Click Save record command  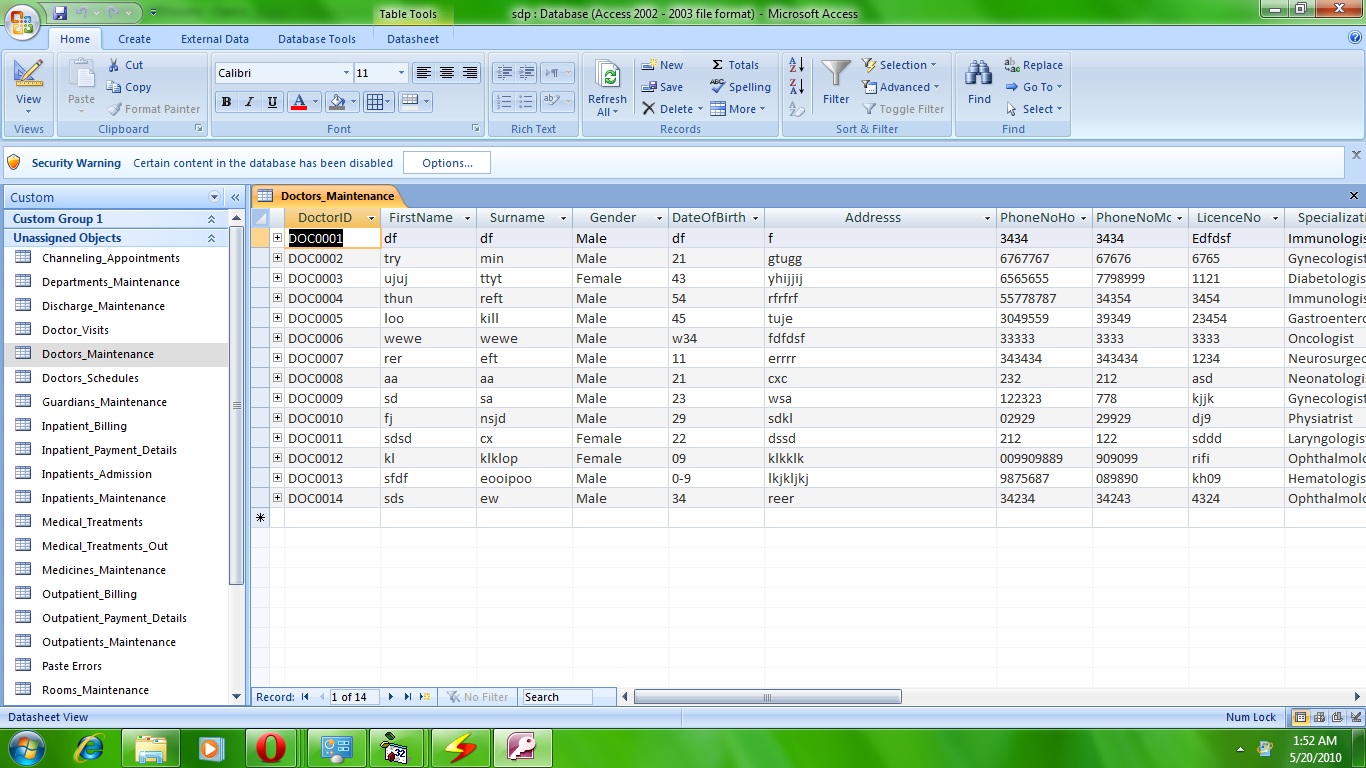coord(662,87)
